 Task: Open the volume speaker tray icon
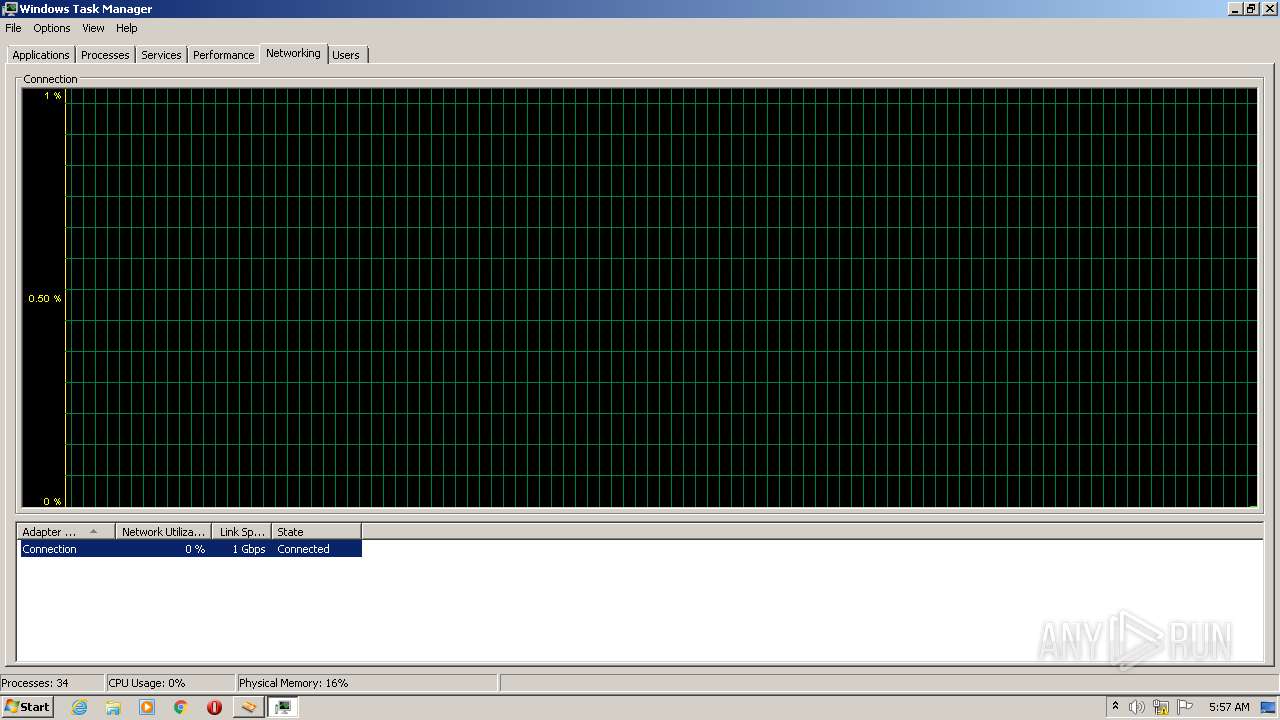1137,707
